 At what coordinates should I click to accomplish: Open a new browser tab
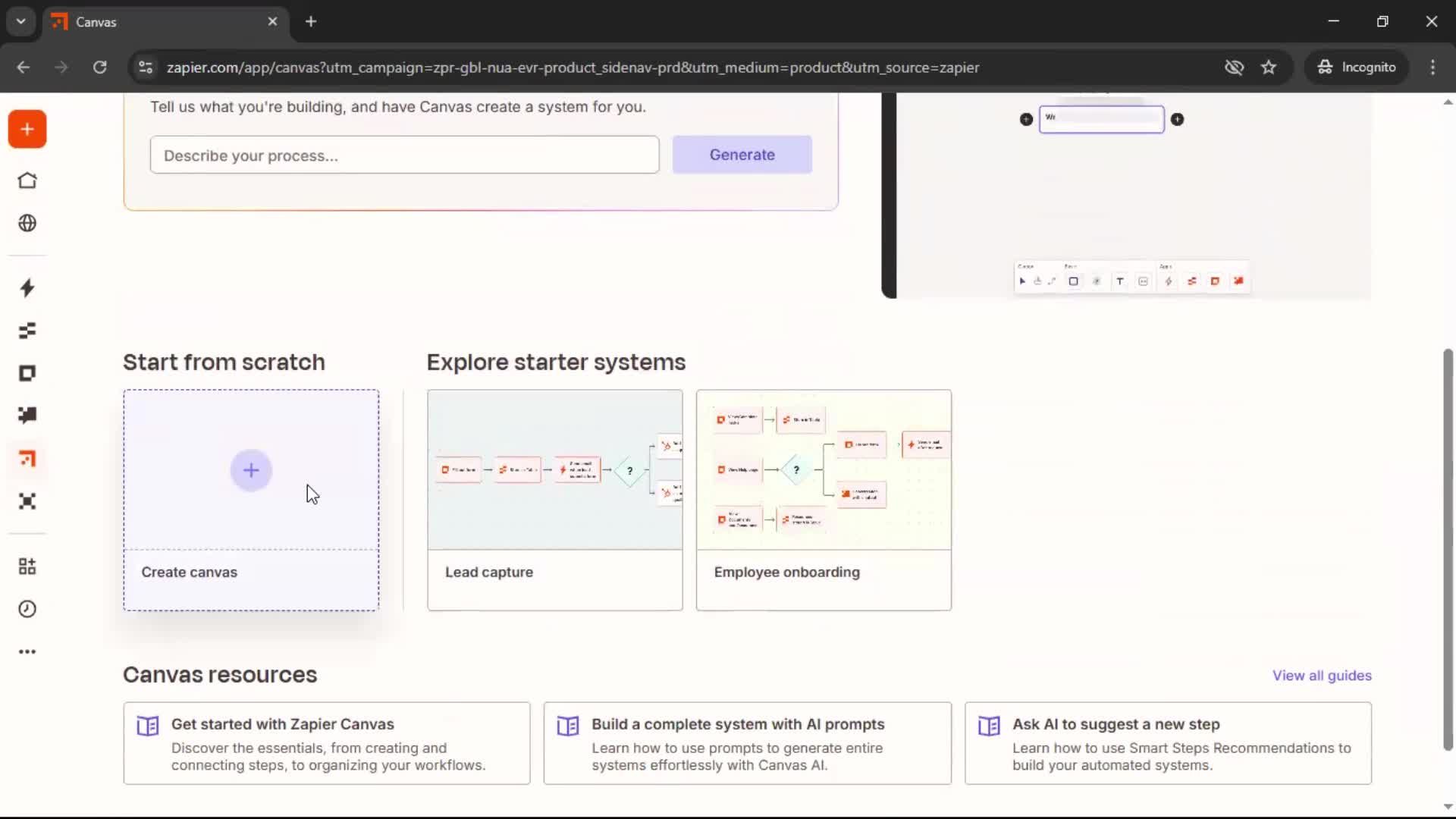[x=311, y=22]
